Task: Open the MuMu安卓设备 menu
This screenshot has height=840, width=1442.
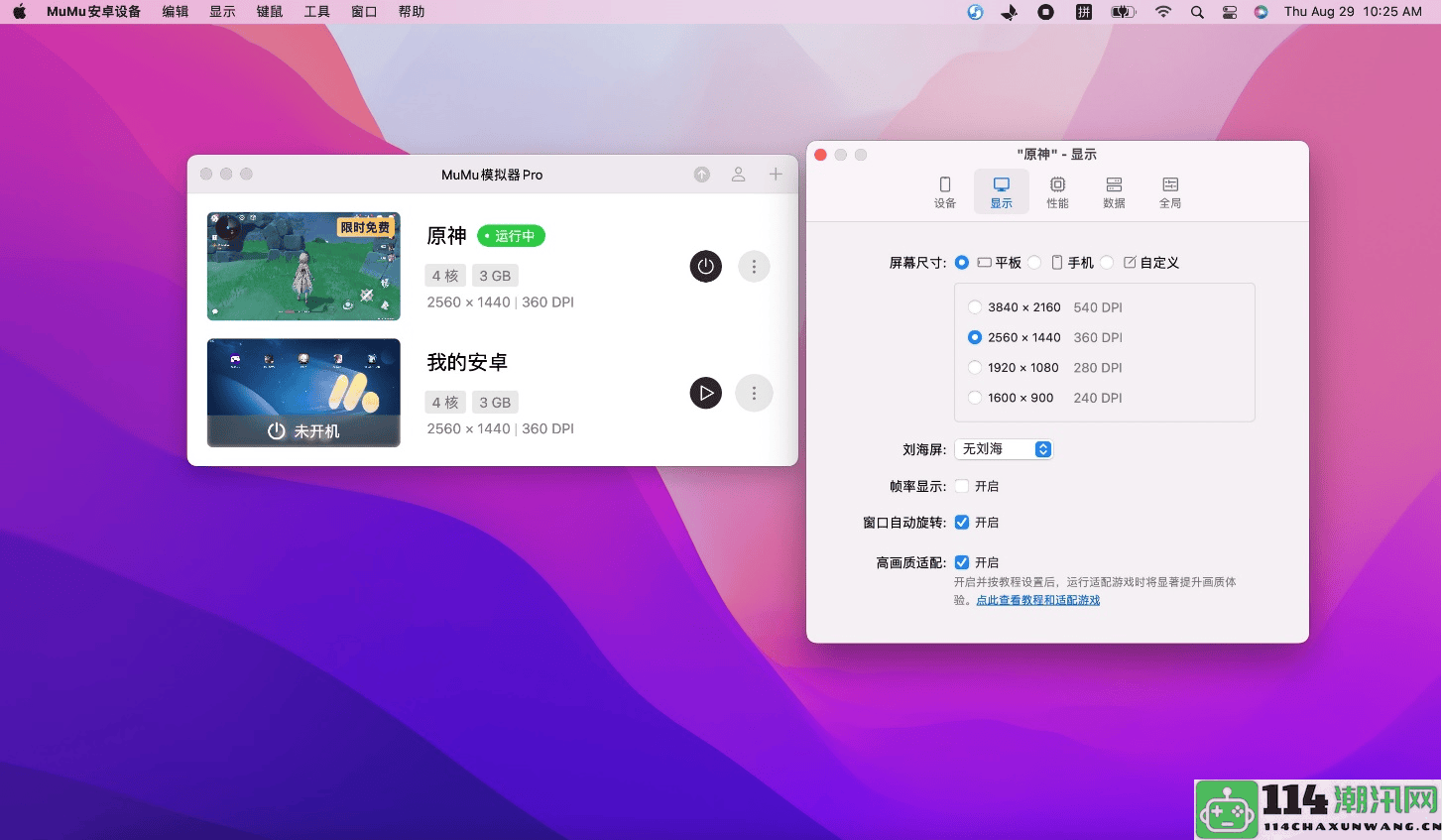Action: tap(93, 12)
